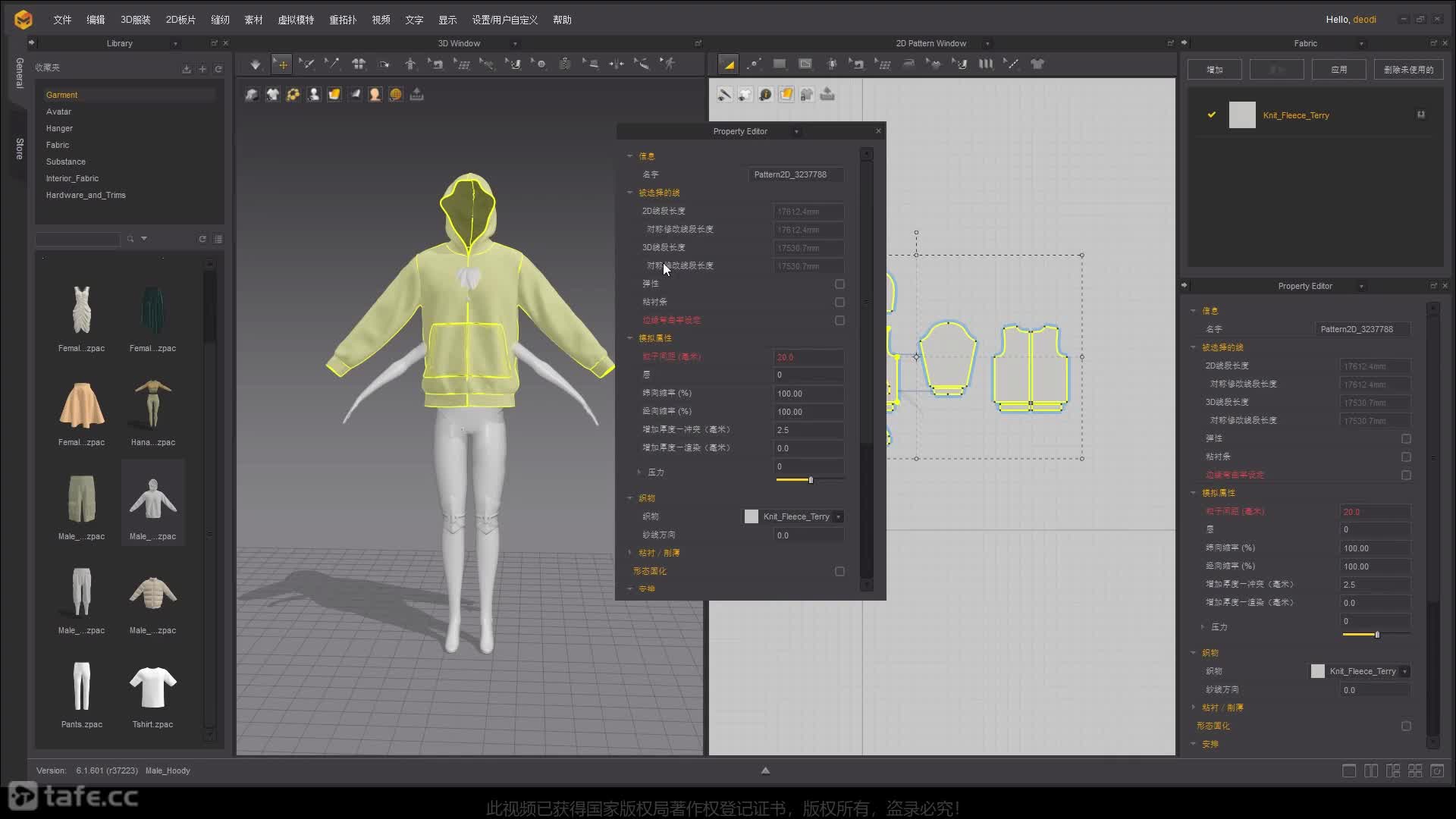
Task: Click the avatar silhouette display icon in 3D view
Action: (313, 94)
